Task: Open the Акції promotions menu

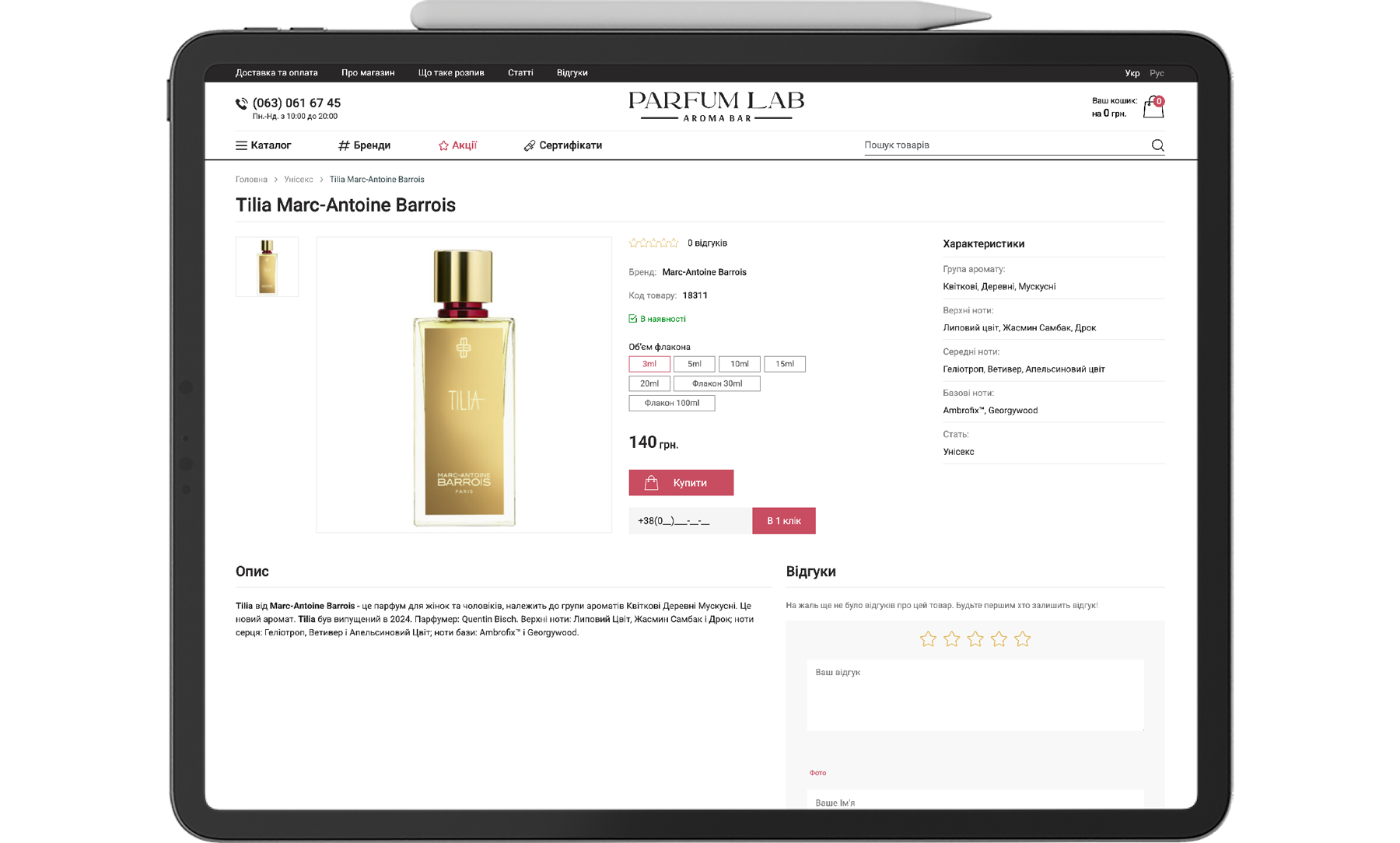Action: 457,145
